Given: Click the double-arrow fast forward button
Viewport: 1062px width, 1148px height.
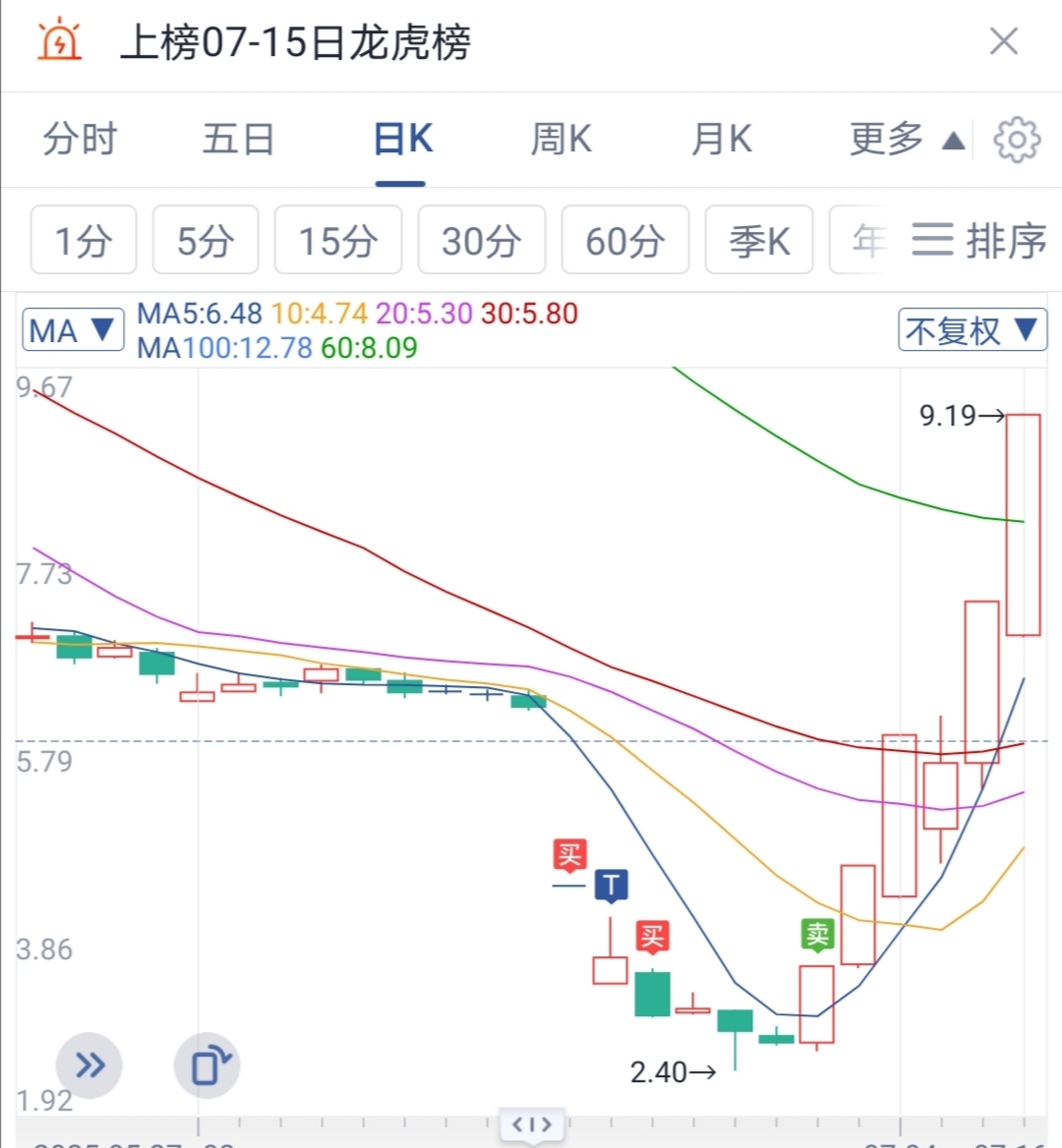Looking at the screenshot, I should click(89, 1065).
